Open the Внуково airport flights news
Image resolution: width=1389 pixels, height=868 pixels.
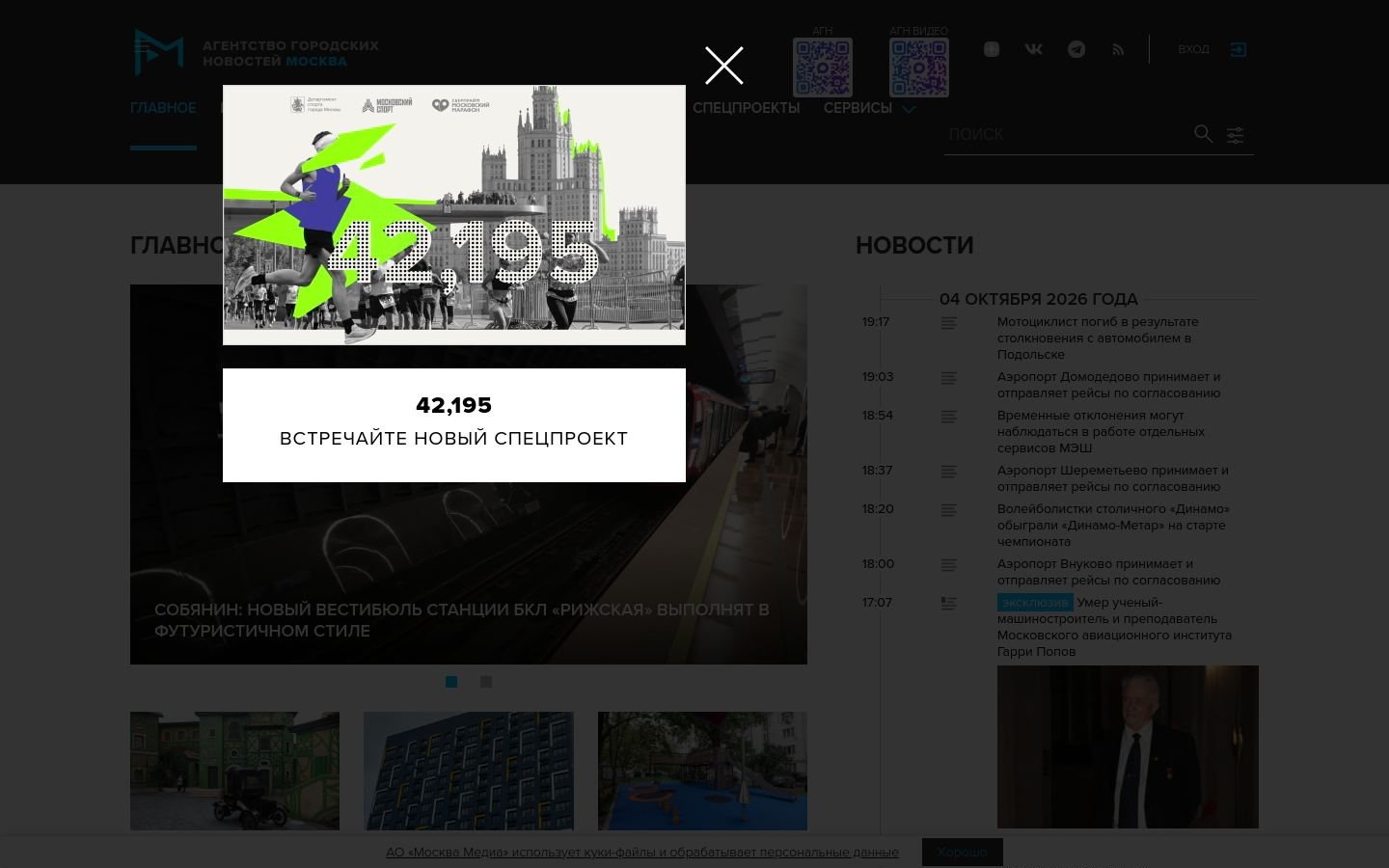[x=1109, y=572]
